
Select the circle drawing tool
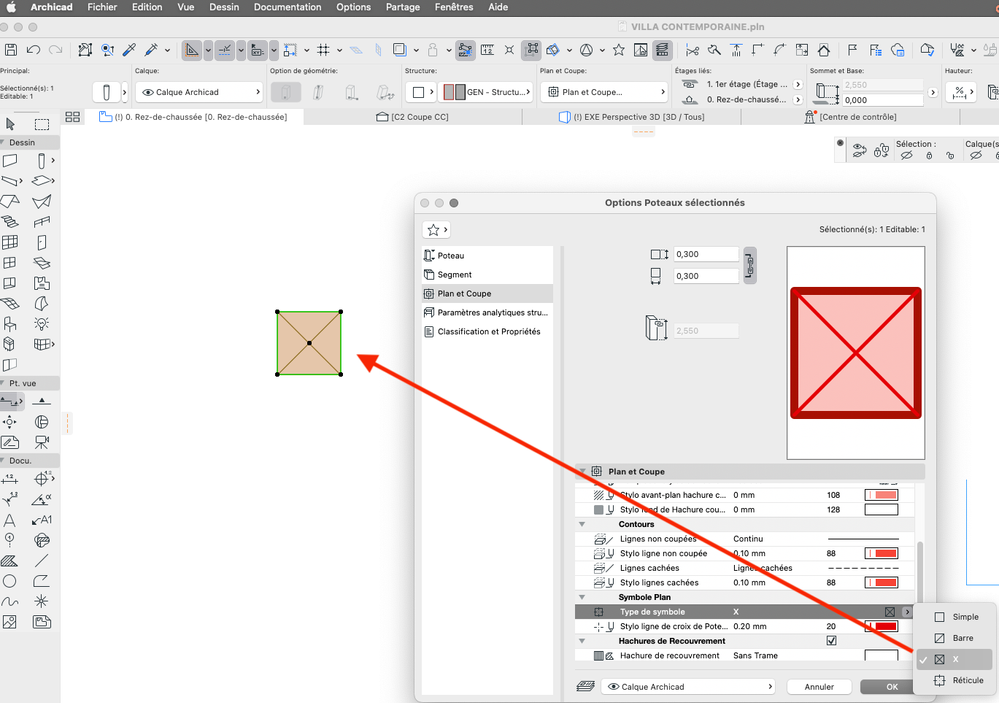coord(10,580)
